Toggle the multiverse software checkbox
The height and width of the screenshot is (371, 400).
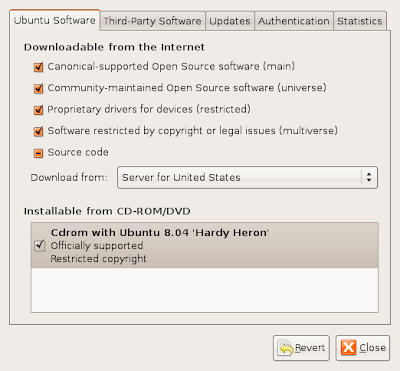[39, 131]
